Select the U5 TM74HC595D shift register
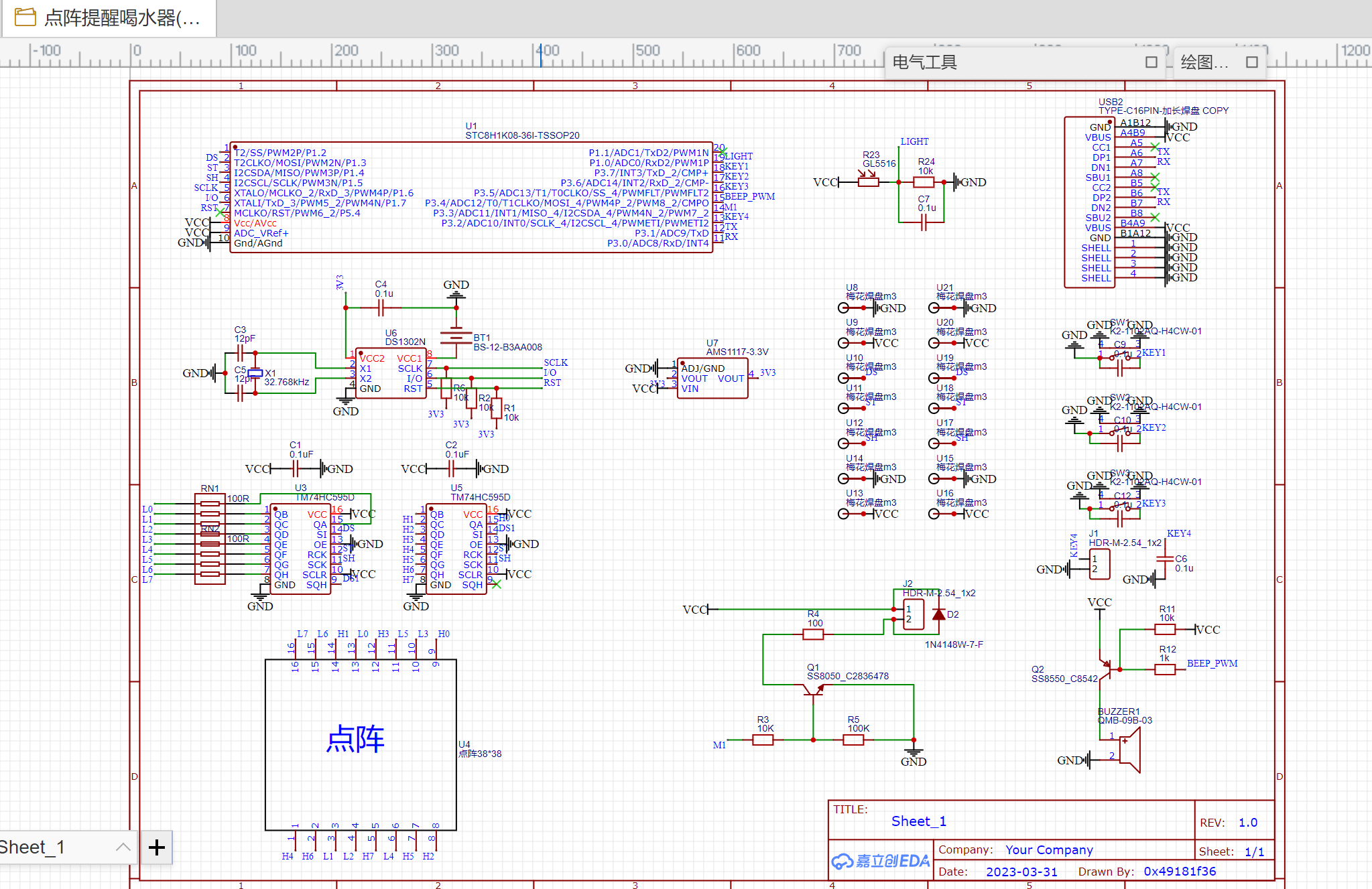The width and height of the screenshot is (1372, 889). click(x=456, y=549)
